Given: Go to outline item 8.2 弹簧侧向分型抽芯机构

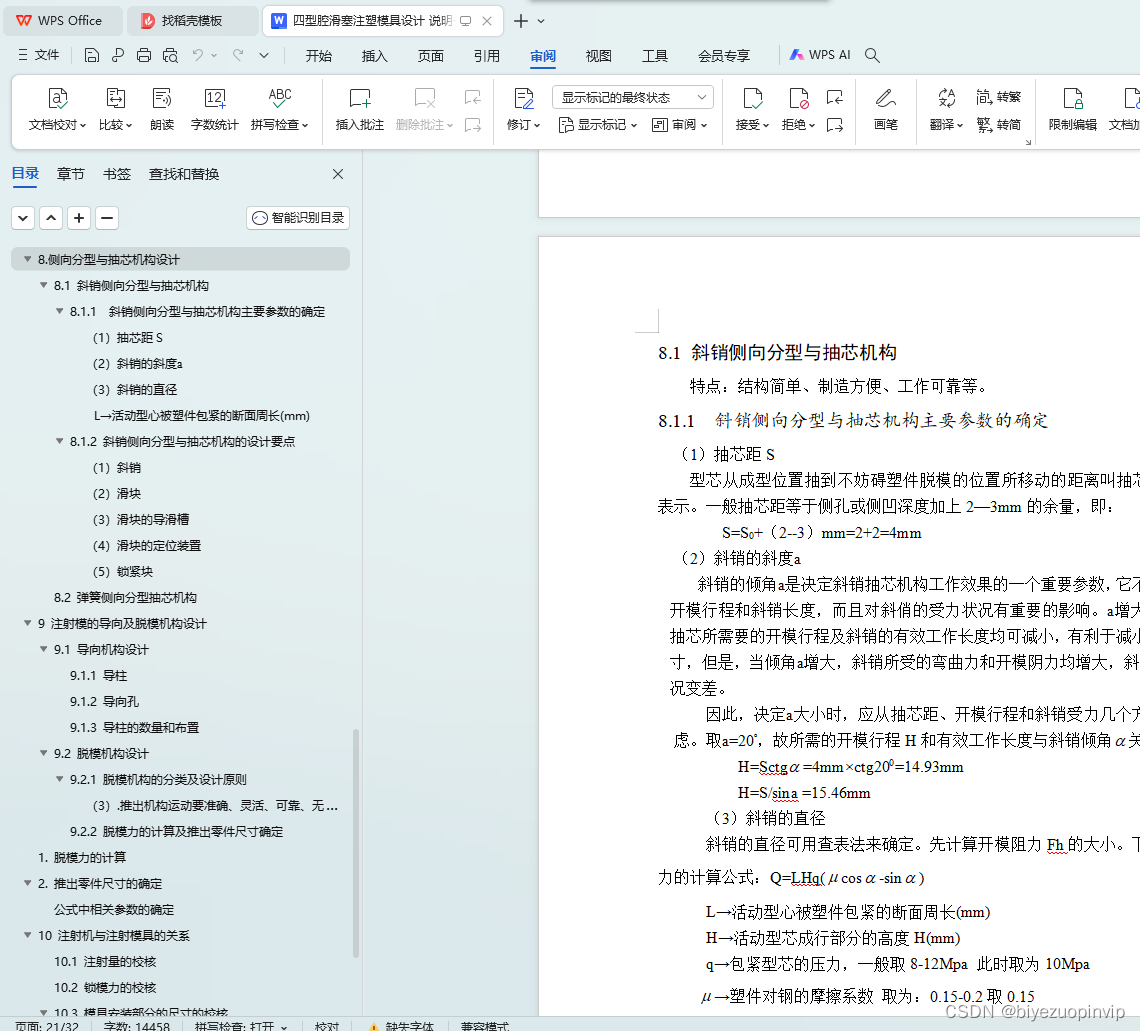Looking at the screenshot, I should [x=125, y=597].
